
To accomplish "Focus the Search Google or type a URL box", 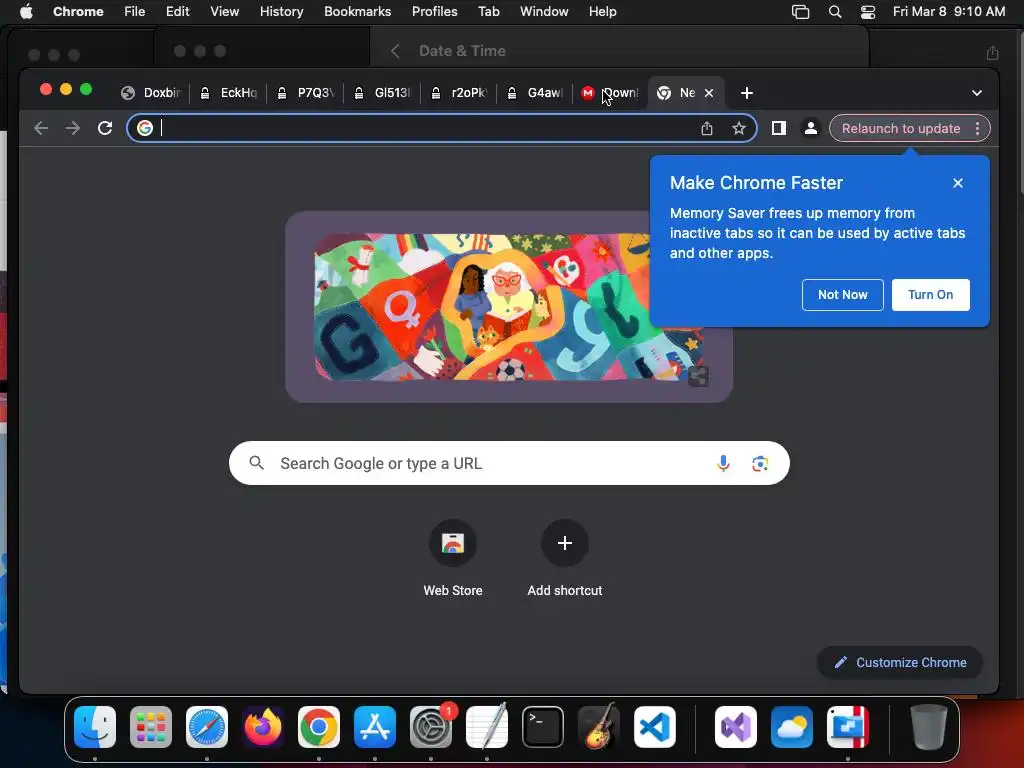I will 509,463.
